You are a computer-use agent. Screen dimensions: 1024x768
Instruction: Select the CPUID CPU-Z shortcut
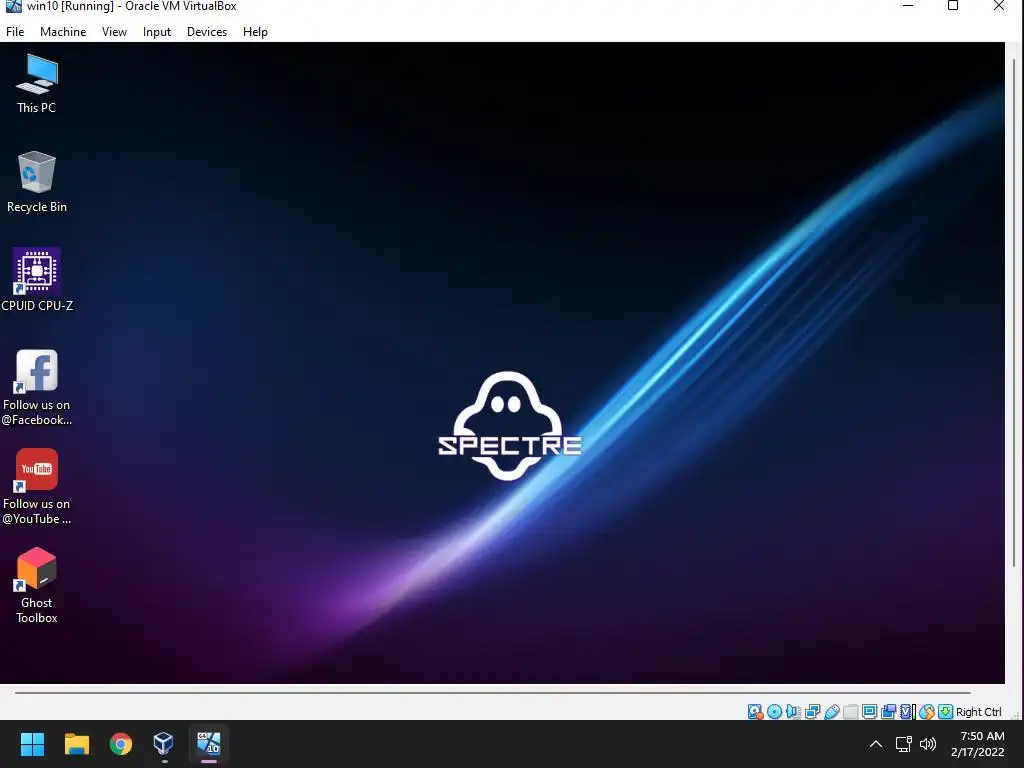(37, 280)
